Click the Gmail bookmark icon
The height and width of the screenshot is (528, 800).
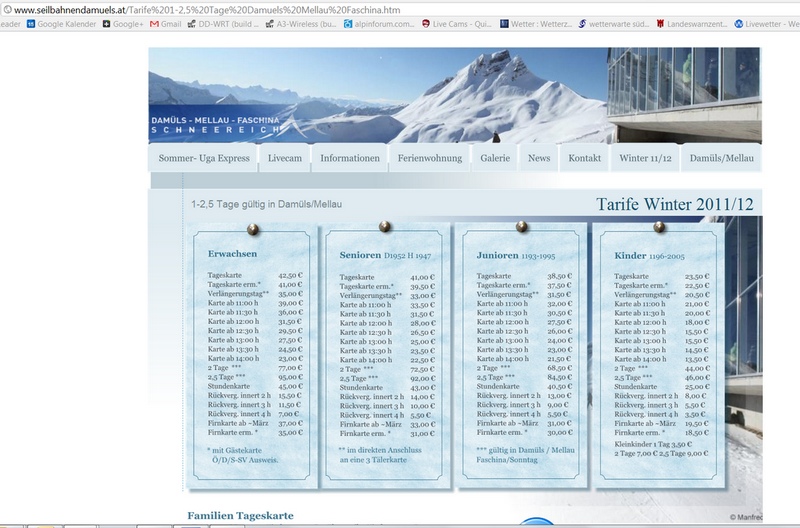tap(154, 22)
